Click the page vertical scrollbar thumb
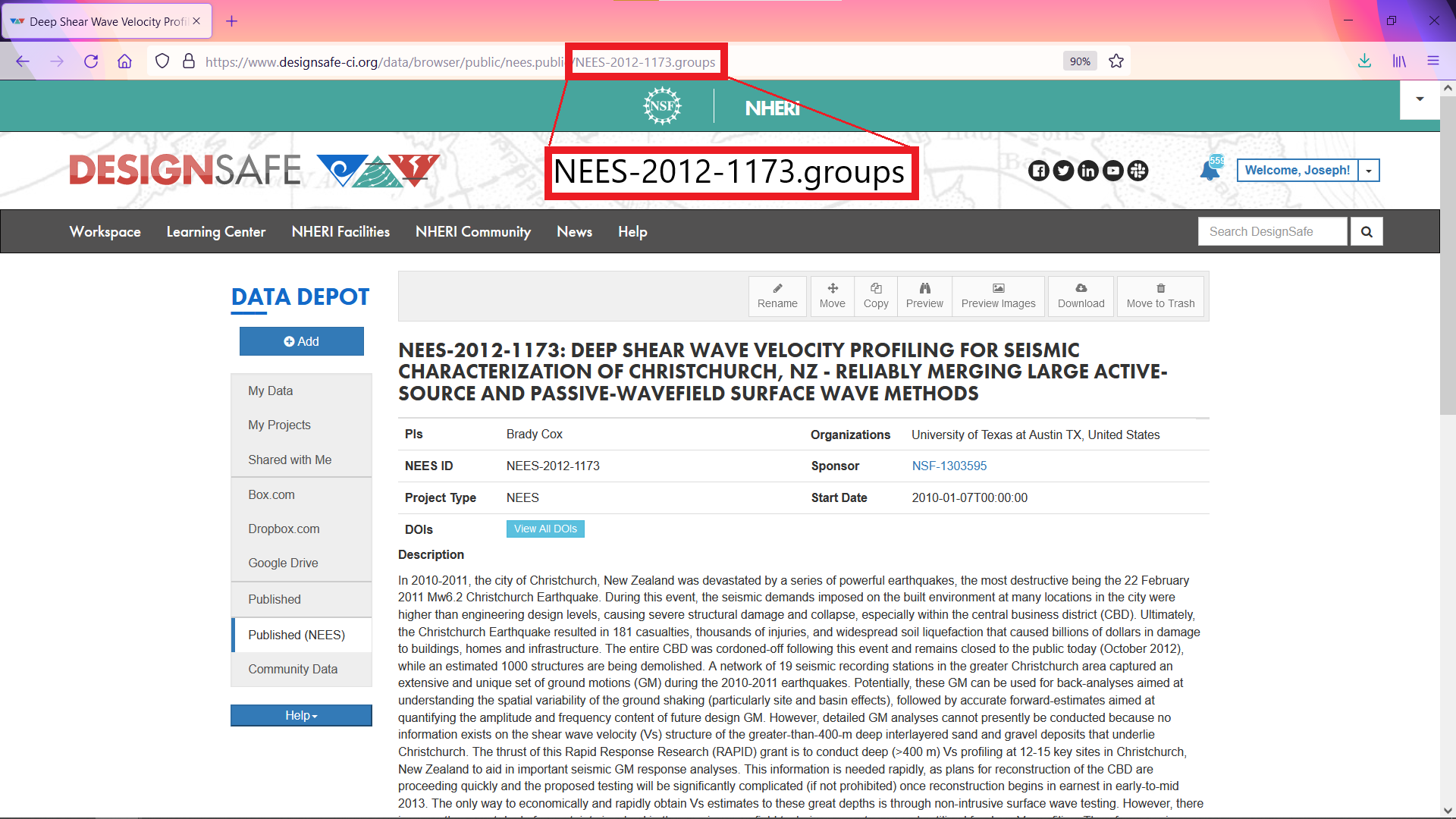The image size is (1456, 819). click(x=1447, y=256)
